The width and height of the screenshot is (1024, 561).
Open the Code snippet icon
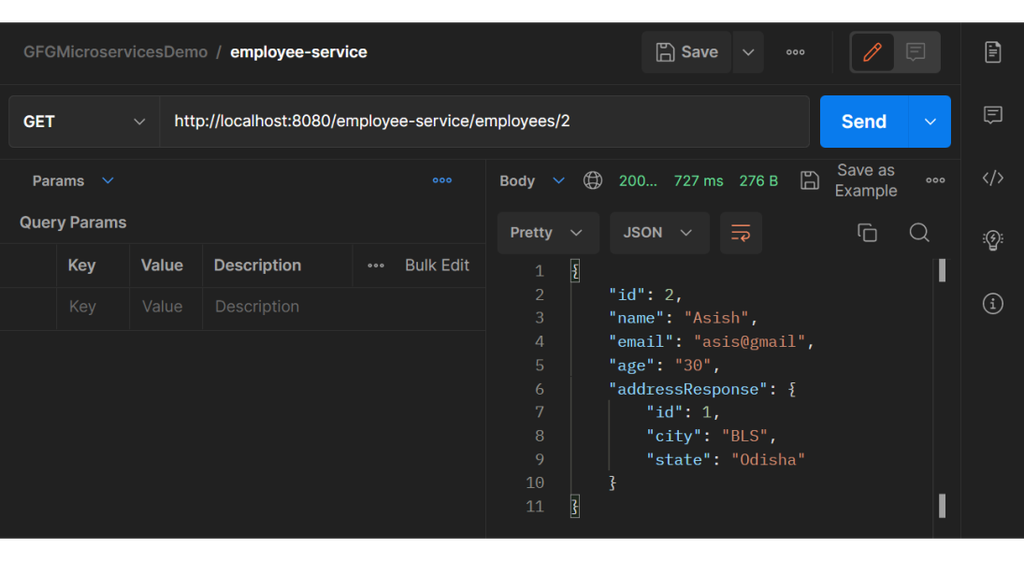pos(992,178)
